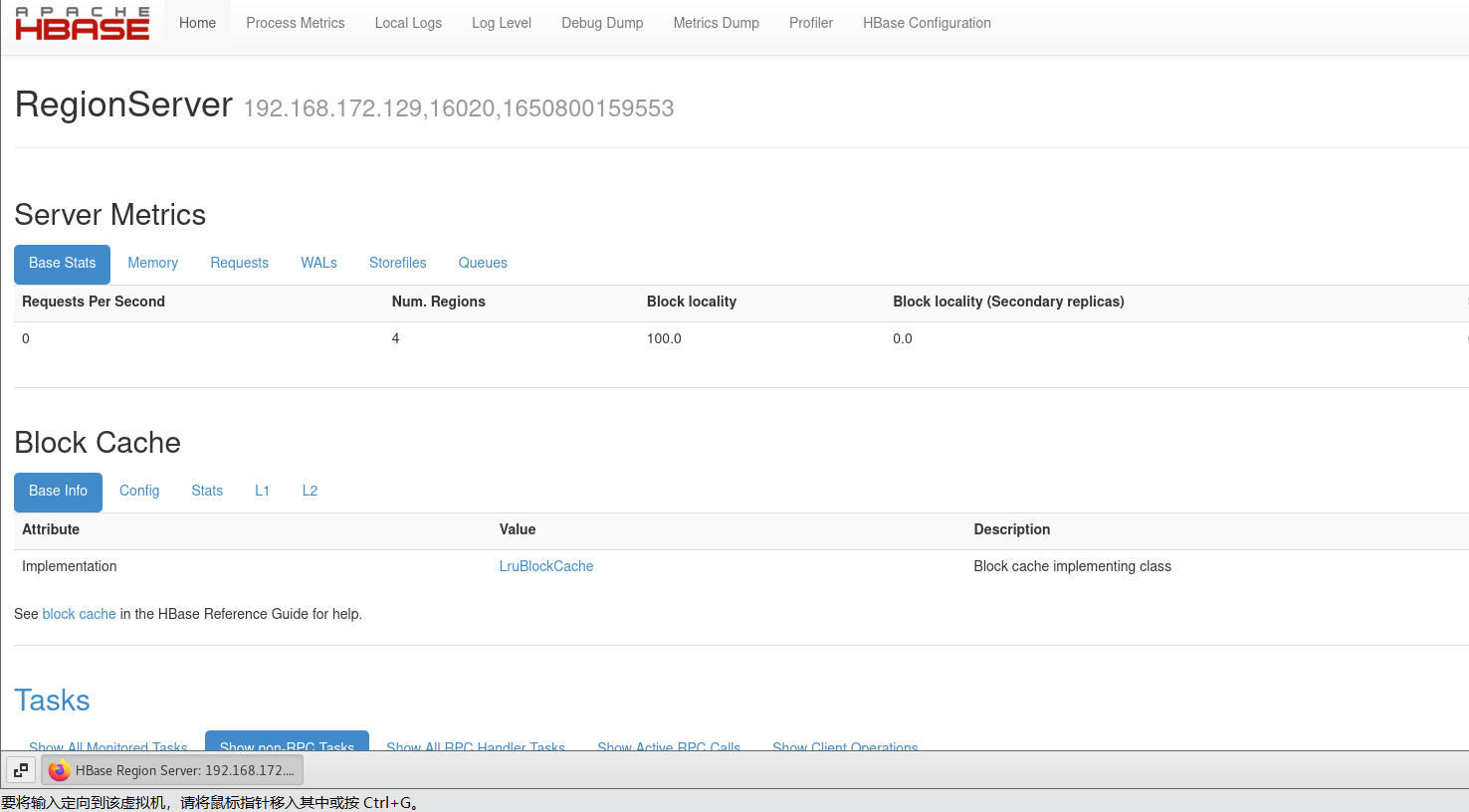
Task: Switch to the WALs tab
Action: (318, 264)
